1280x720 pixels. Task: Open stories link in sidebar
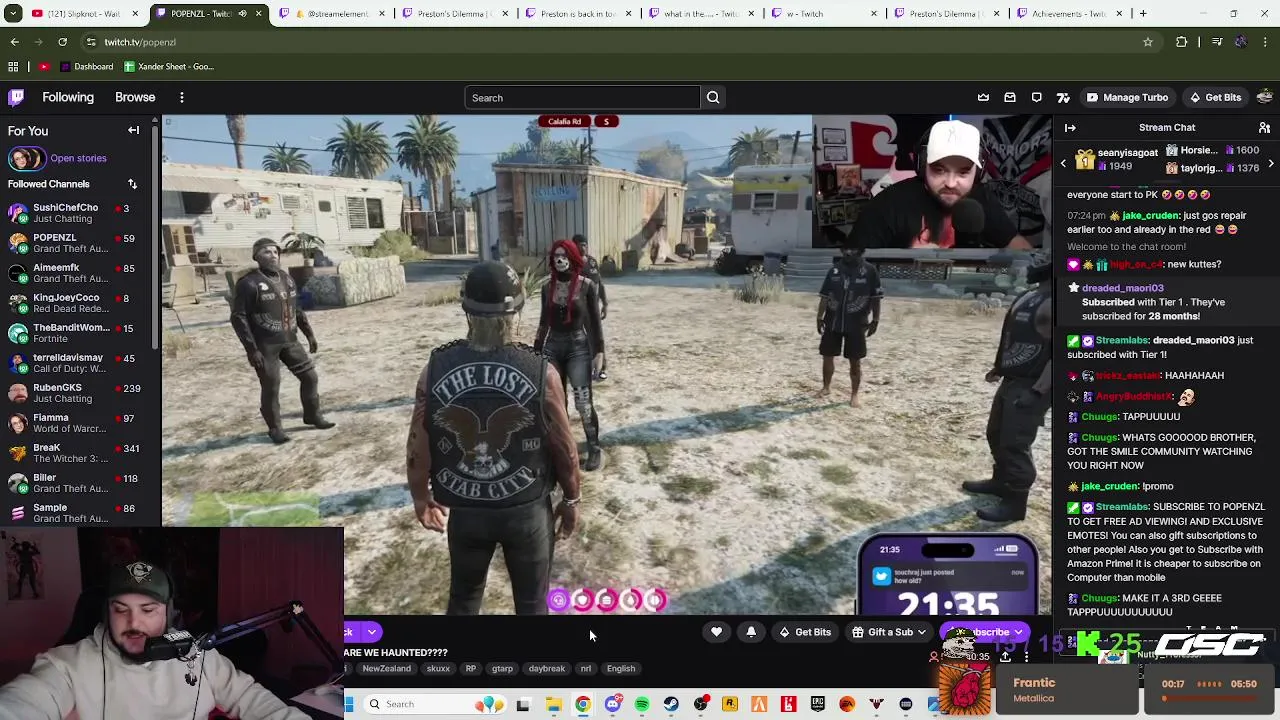coord(78,158)
